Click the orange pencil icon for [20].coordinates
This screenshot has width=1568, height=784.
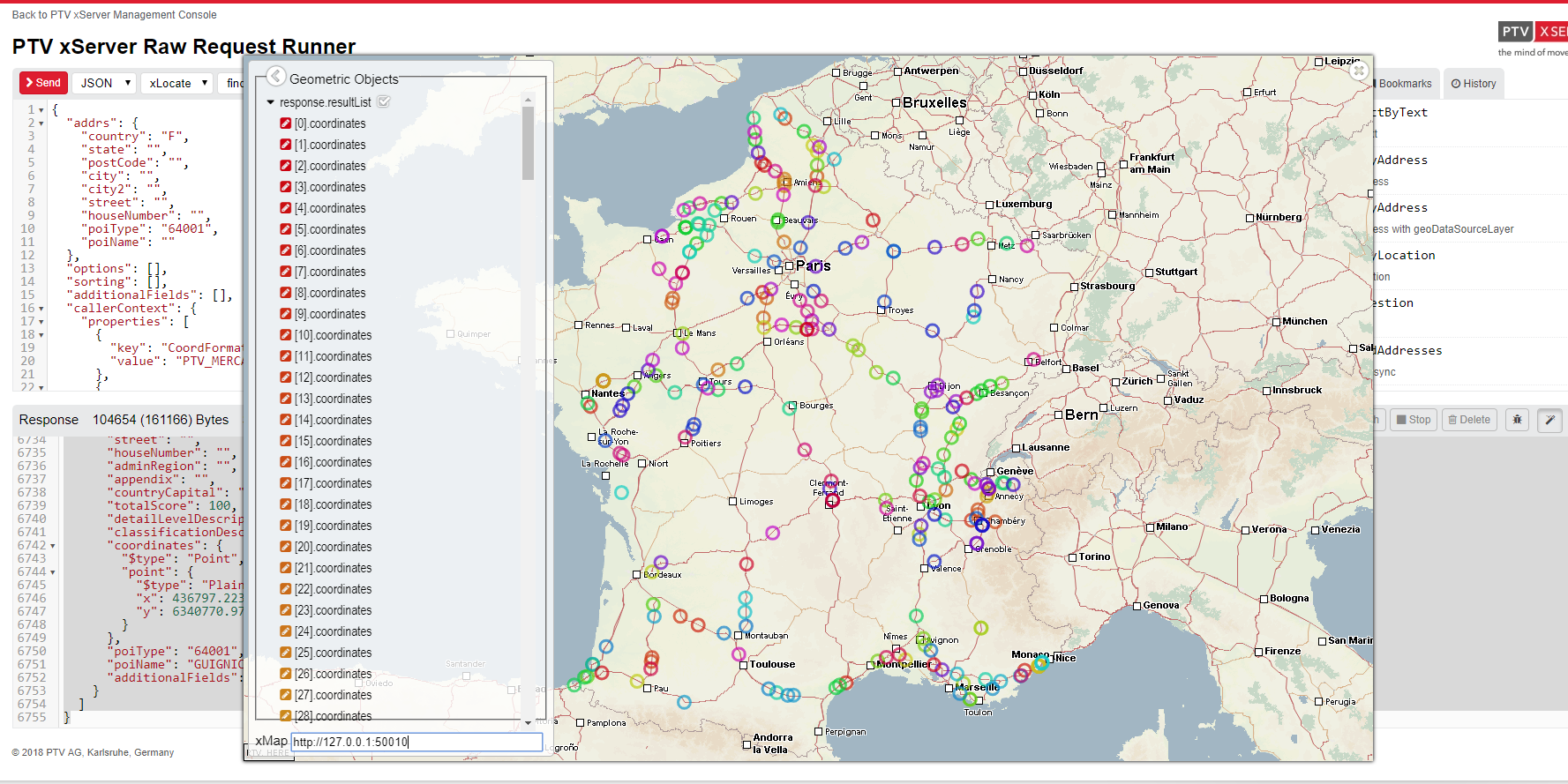pyautogui.click(x=286, y=547)
